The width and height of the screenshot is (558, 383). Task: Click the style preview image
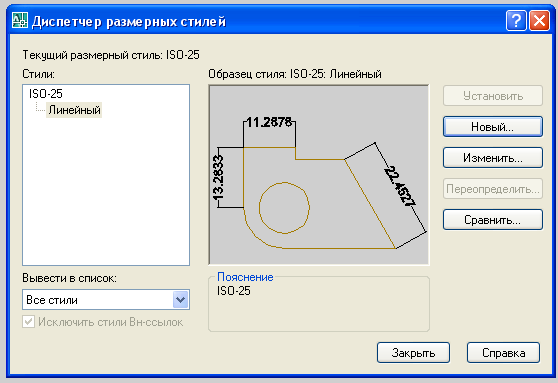(x=319, y=175)
